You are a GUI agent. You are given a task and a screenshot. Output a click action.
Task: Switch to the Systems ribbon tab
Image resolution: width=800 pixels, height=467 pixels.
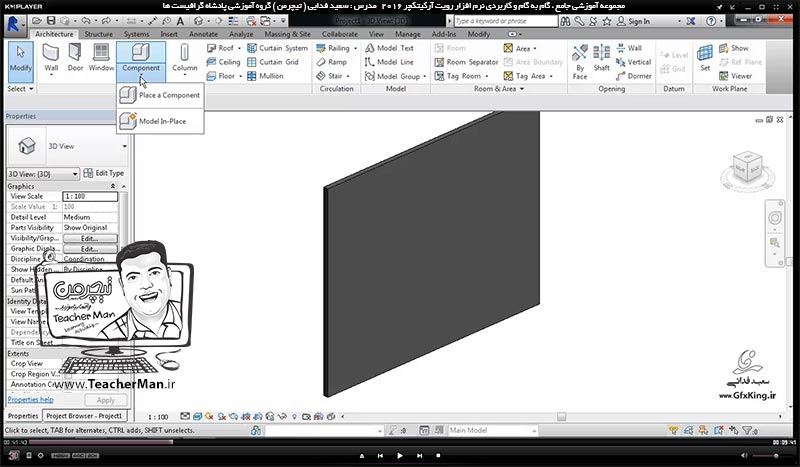pyautogui.click(x=137, y=34)
